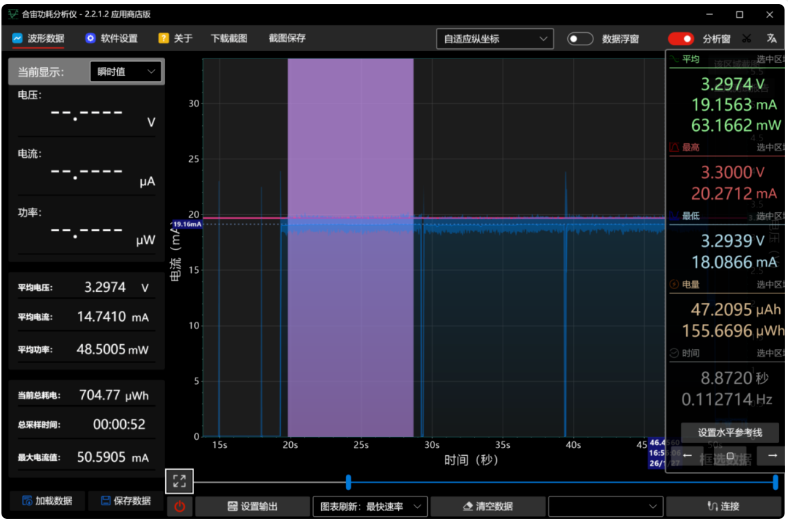Image resolution: width=788 pixels, height=521 pixels.
Task: Click the yellow question mark about icon
Action: coord(163,38)
